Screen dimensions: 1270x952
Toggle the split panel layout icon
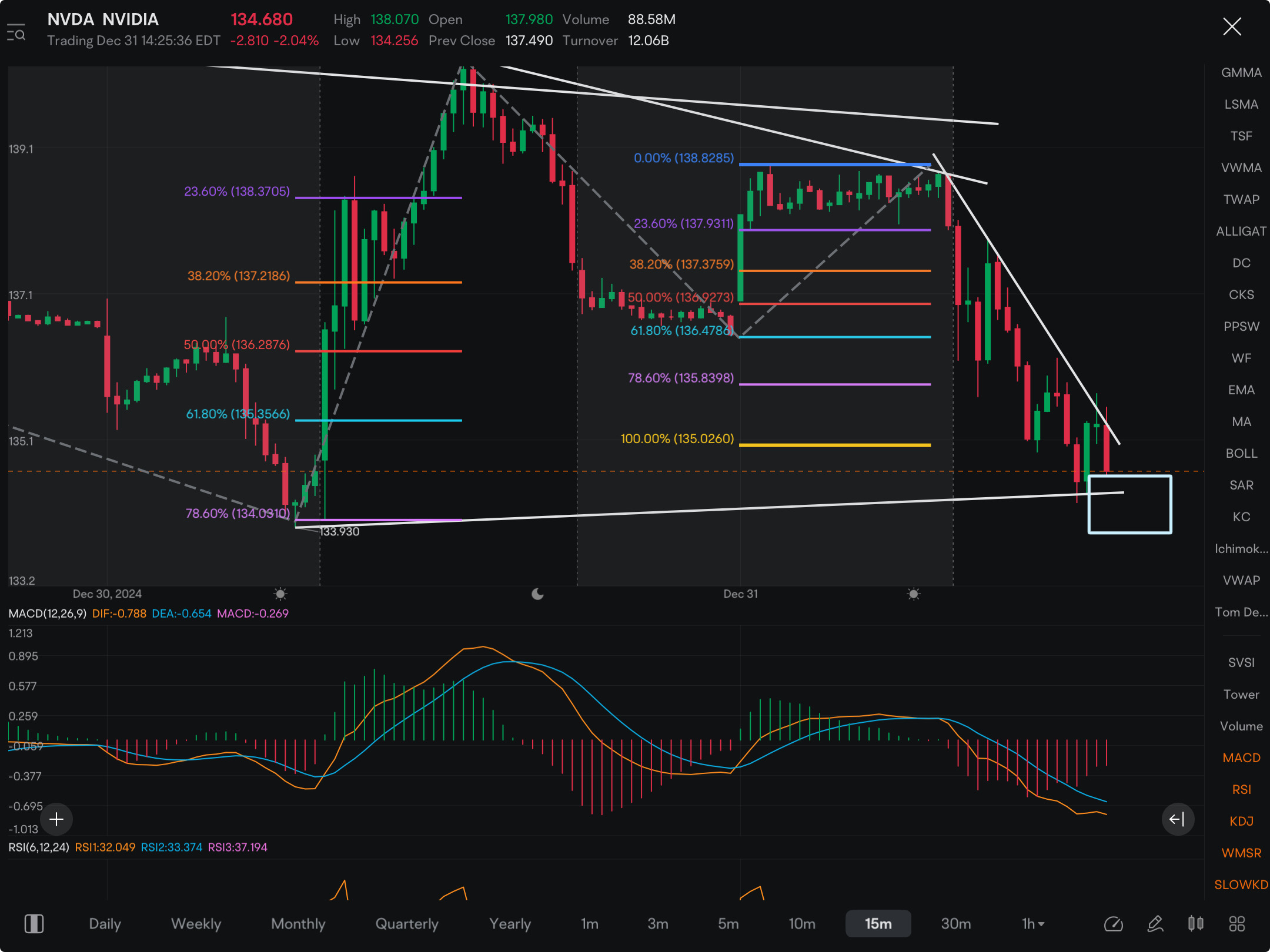click(34, 924)
